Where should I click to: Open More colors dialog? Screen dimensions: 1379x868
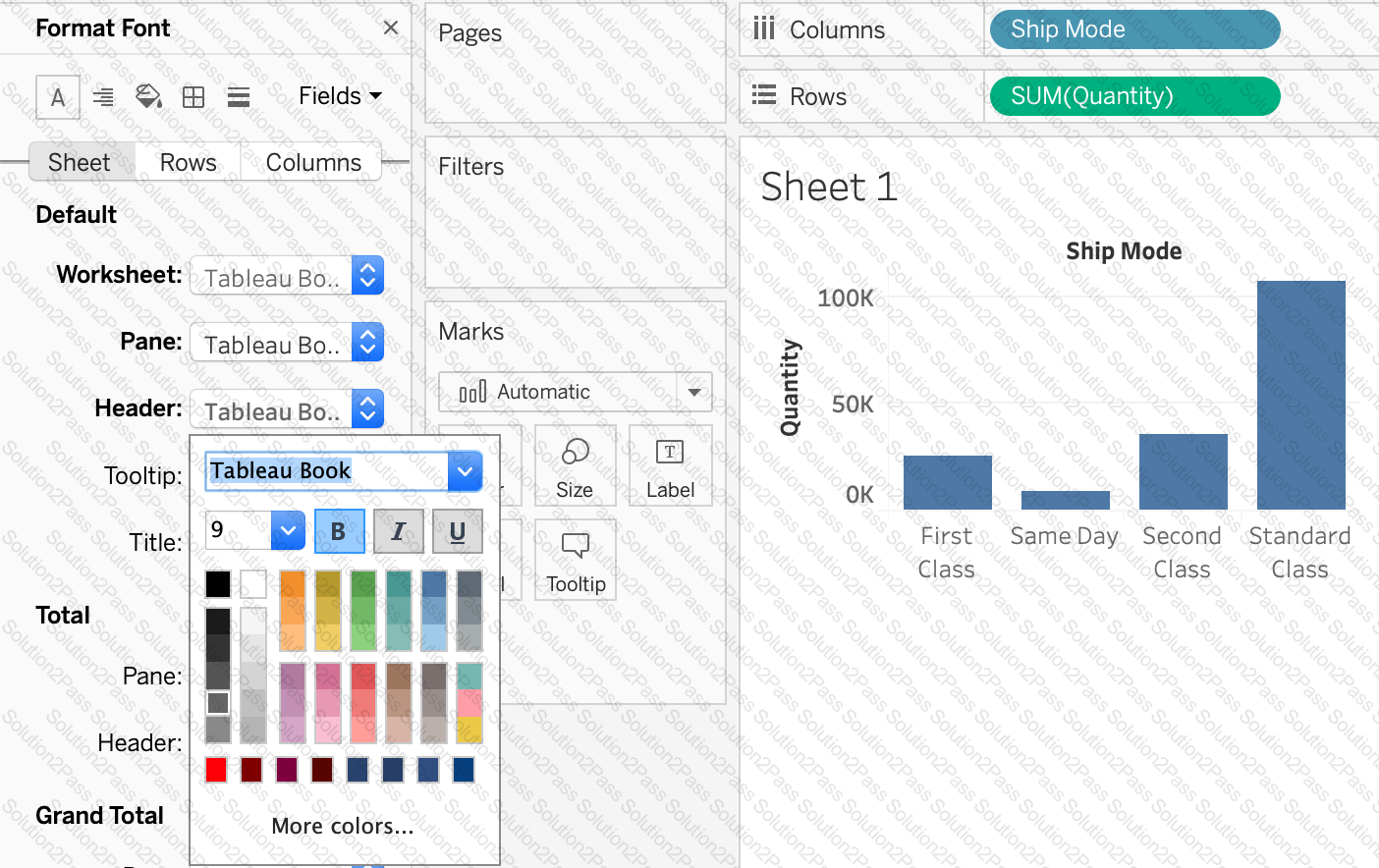point(343,827)
